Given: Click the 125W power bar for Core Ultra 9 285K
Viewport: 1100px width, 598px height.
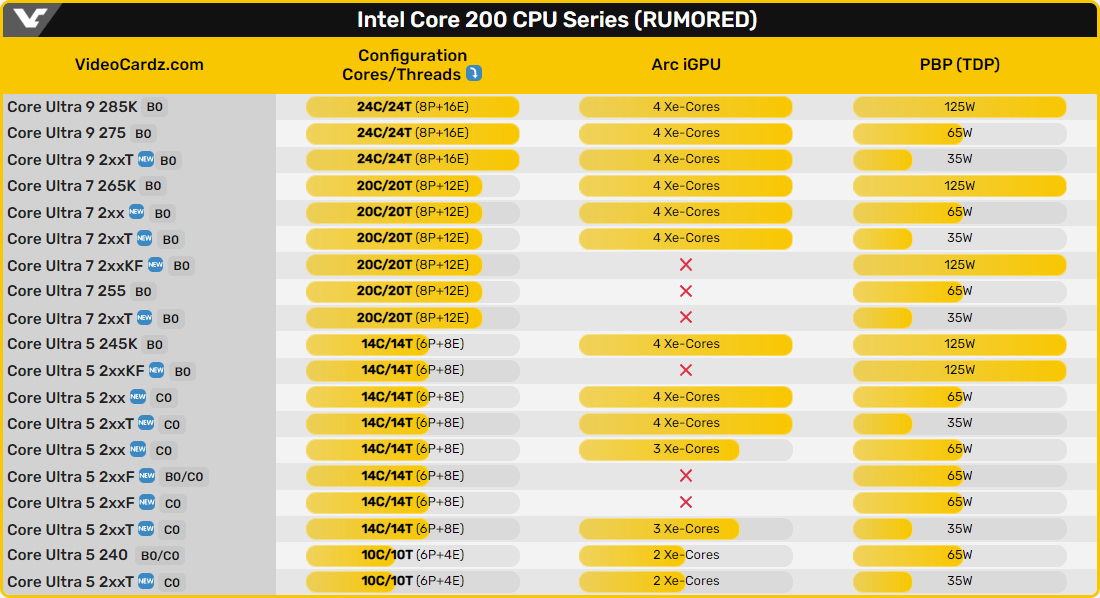Looking at the screenshot, I should 959,107.
